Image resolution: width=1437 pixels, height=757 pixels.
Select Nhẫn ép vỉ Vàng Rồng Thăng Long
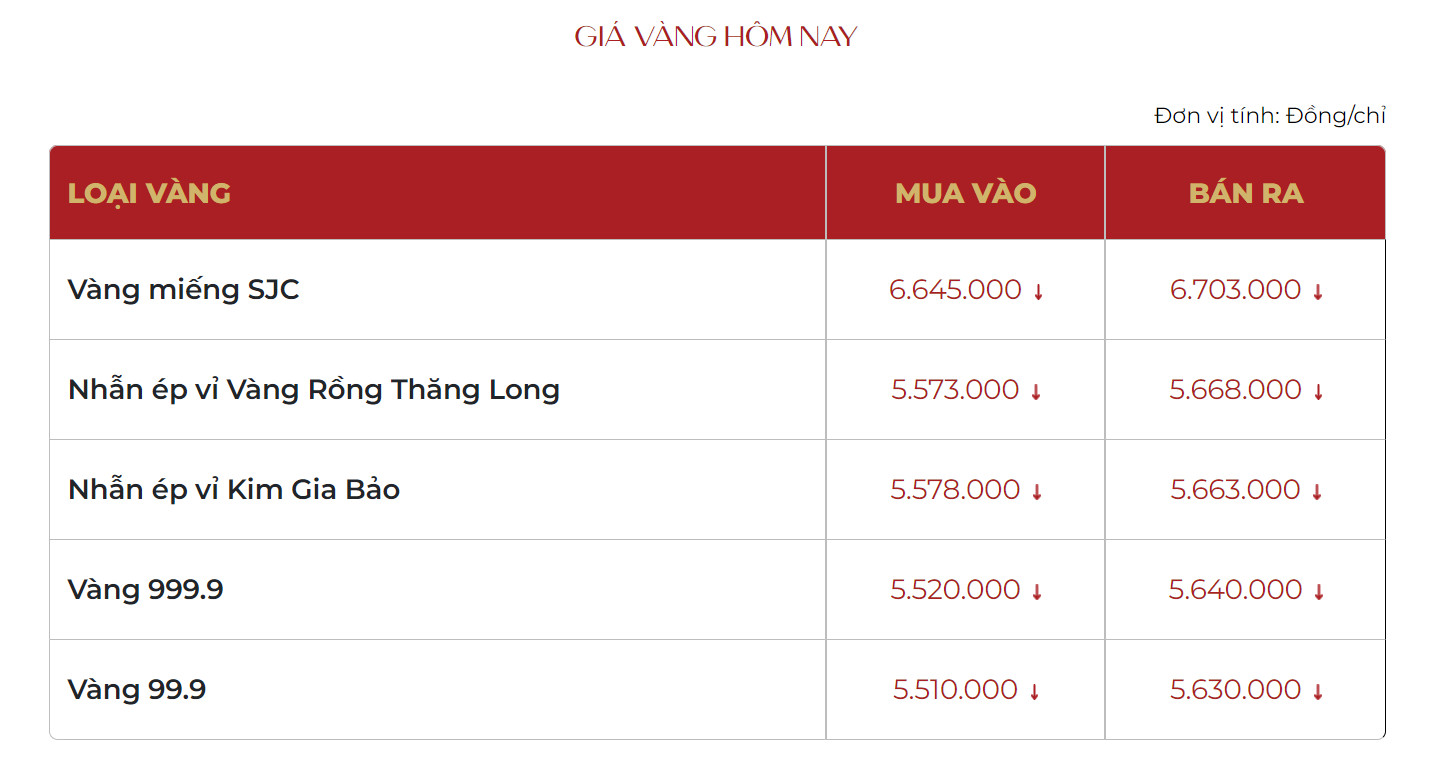314,390
